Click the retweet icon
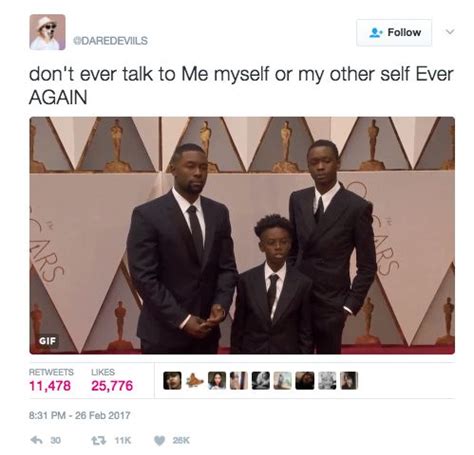 pos(99,440)
